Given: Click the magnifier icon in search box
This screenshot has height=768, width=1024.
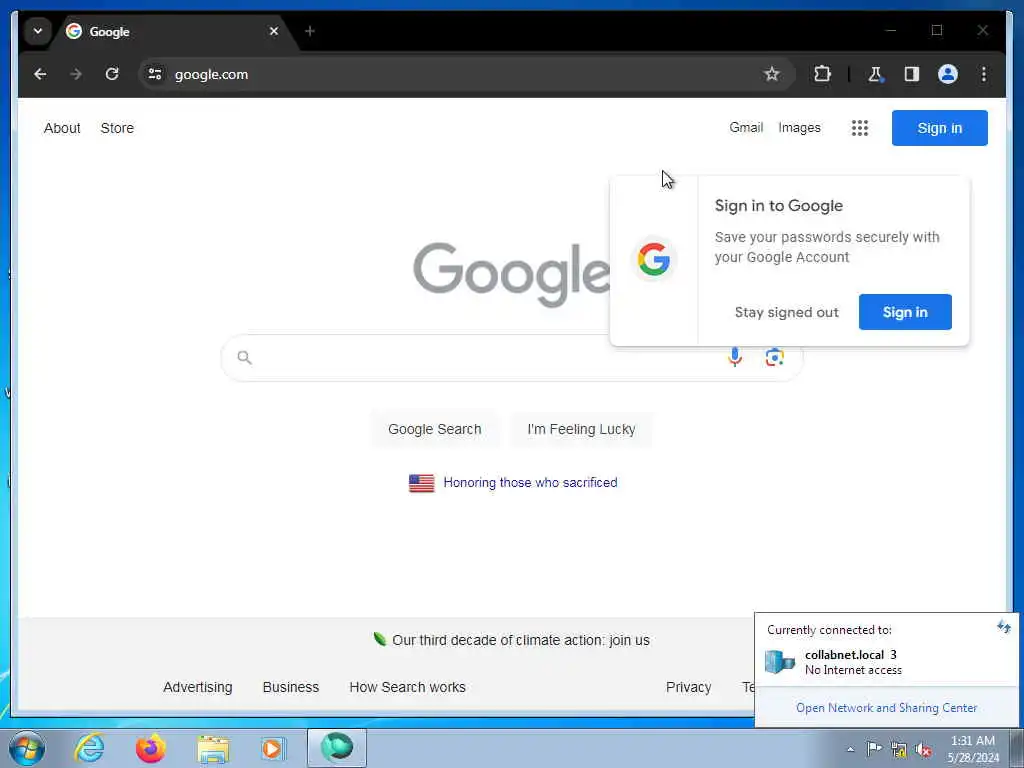Looking at the screenshot, I should tap(244, 357).
